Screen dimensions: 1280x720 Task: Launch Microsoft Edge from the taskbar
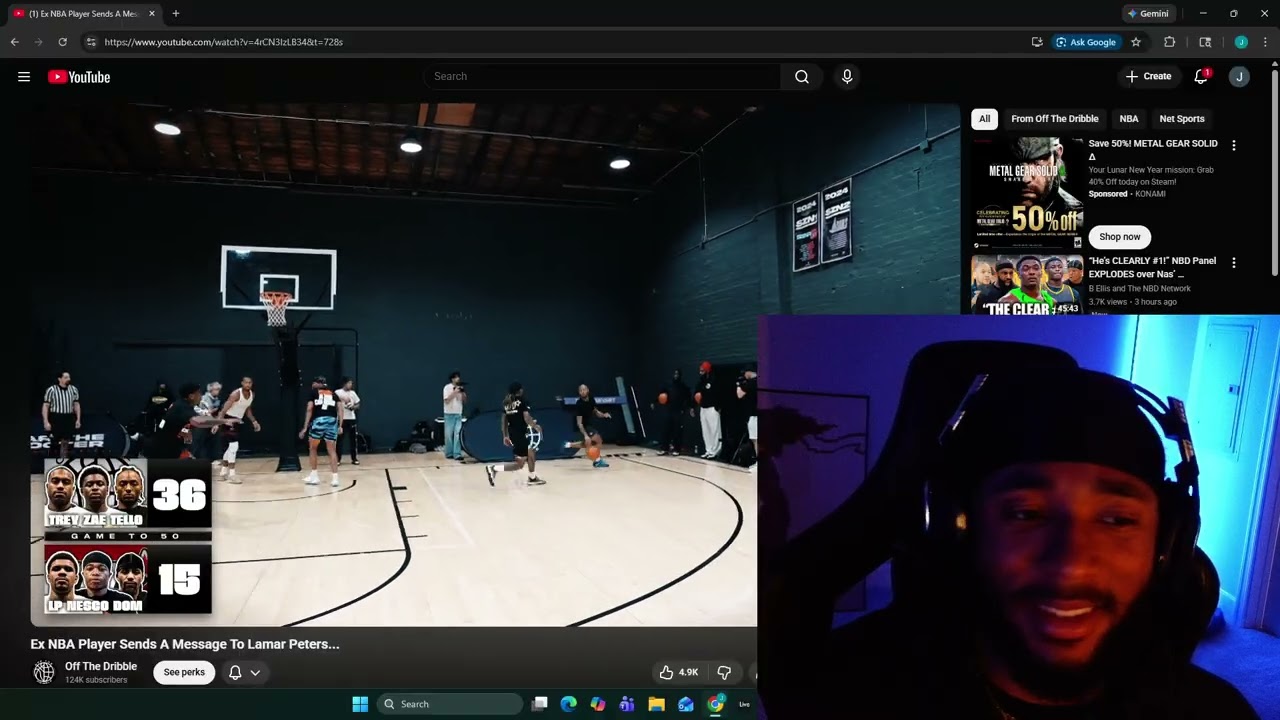569,704
